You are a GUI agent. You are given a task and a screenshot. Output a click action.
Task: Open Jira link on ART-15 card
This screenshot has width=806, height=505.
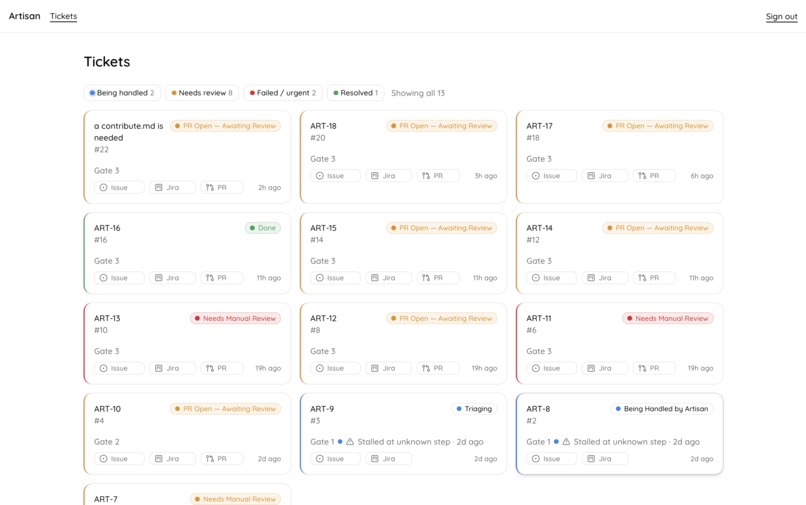click(x=389, y=278)
